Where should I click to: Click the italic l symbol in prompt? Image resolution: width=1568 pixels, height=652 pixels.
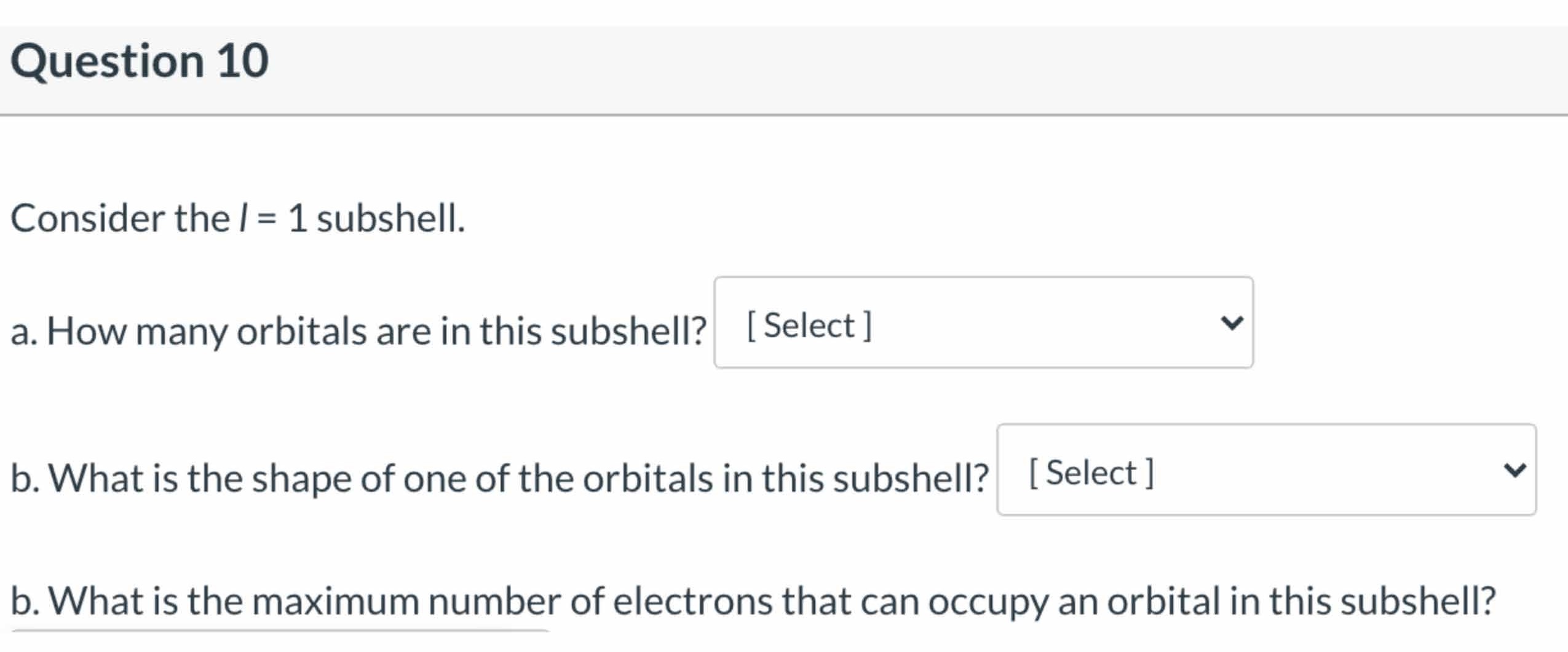[x=244, y=218]
